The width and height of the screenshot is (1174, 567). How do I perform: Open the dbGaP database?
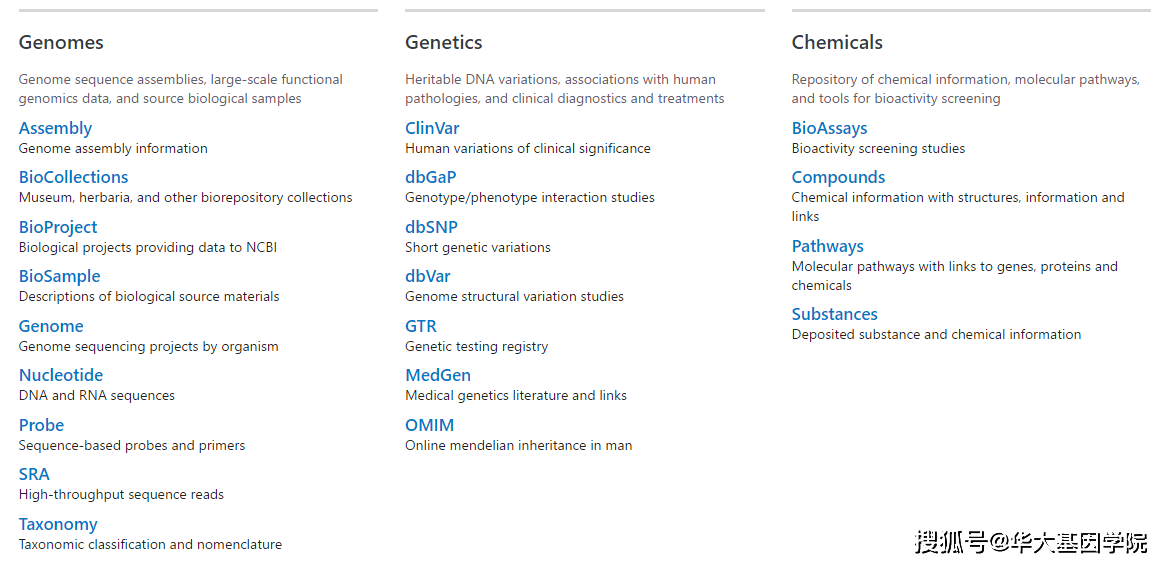pyautogui.click(x=431, y=178)
